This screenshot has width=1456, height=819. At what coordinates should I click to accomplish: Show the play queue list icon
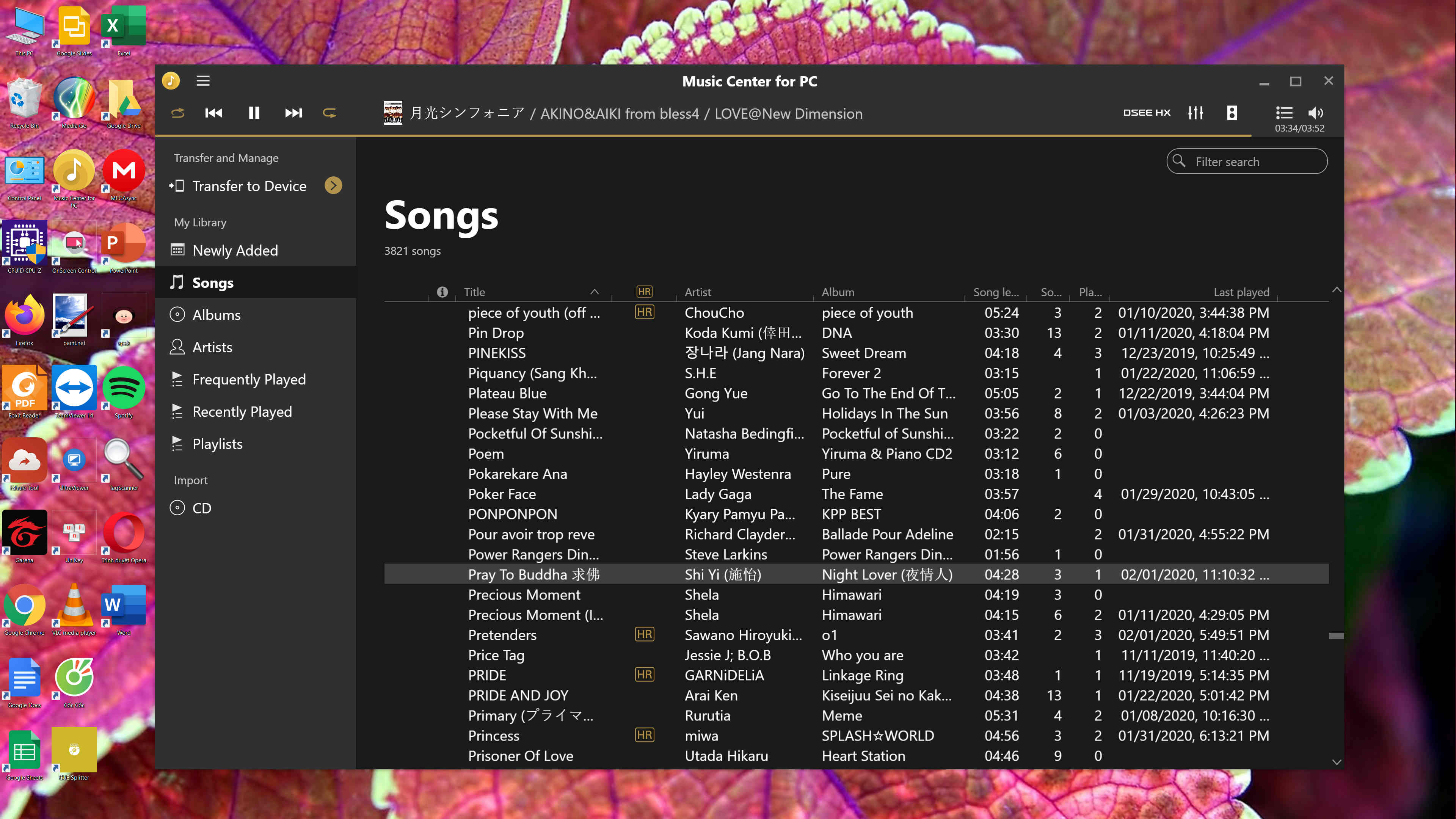[x=1284, y=113]
